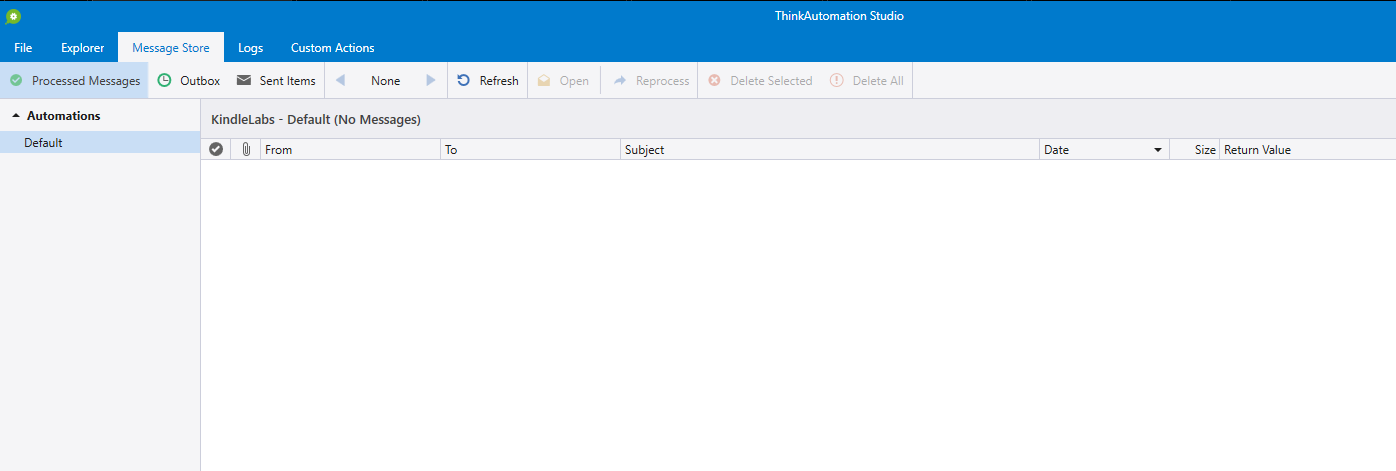The height and width of the screenshot is (471, 1396).
Task: Open the Outbox clock icon view
Action: [188, 81]
